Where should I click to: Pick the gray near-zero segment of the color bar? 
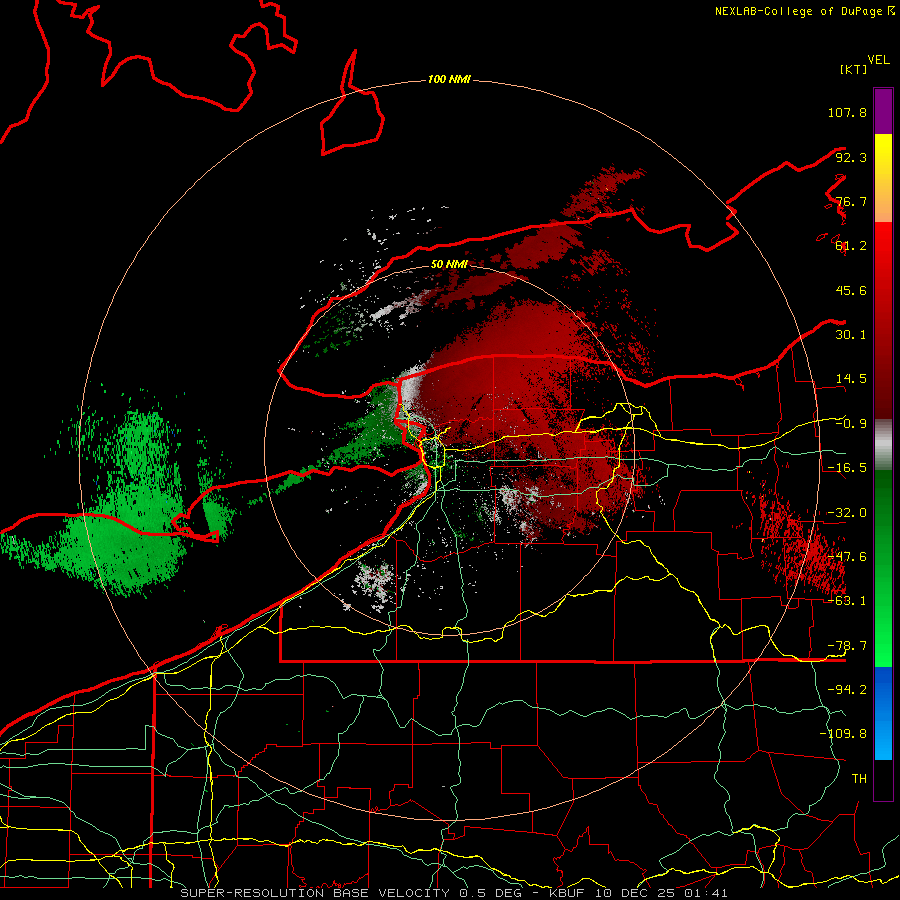pyautogui.click(x=883, y=445)
